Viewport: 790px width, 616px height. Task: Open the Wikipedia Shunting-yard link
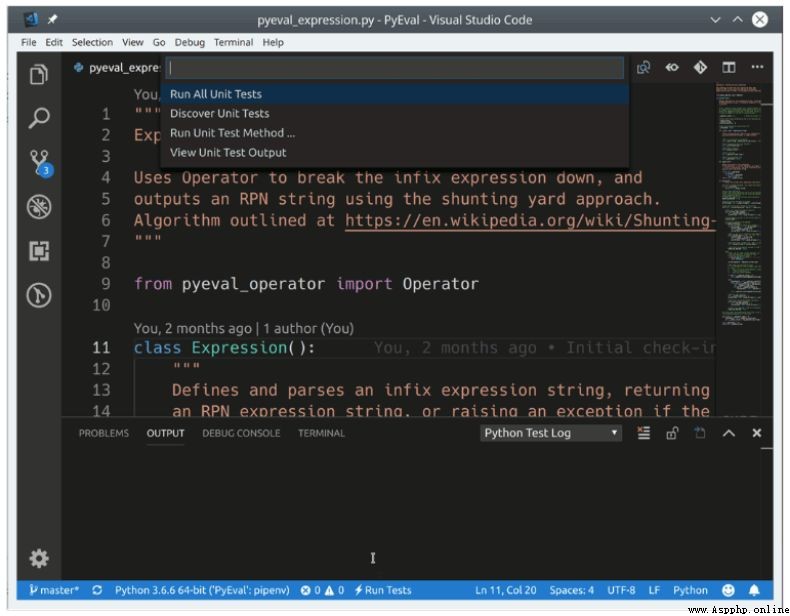coord(530,221)
